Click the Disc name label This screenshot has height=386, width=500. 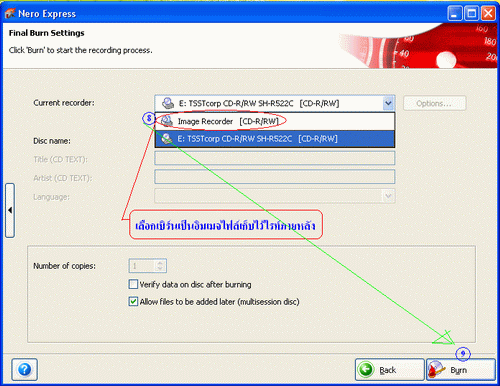52,141
